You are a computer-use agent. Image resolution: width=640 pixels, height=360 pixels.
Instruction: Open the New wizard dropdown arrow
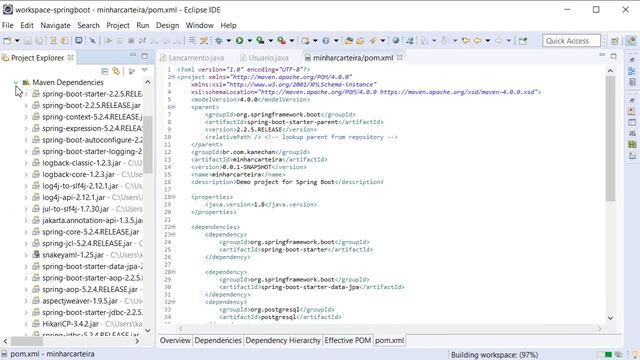17,41
